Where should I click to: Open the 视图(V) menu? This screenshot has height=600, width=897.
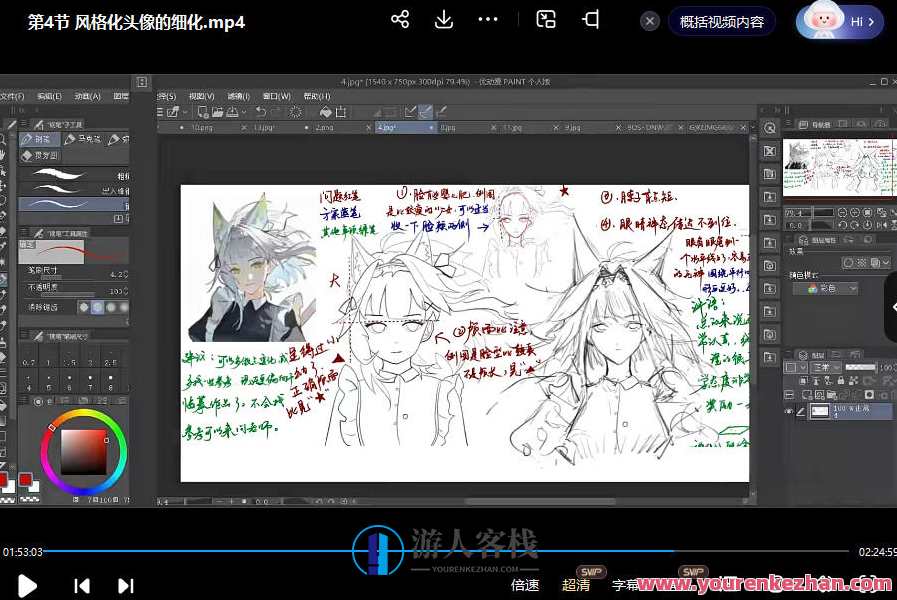click(x=202, y=96)
